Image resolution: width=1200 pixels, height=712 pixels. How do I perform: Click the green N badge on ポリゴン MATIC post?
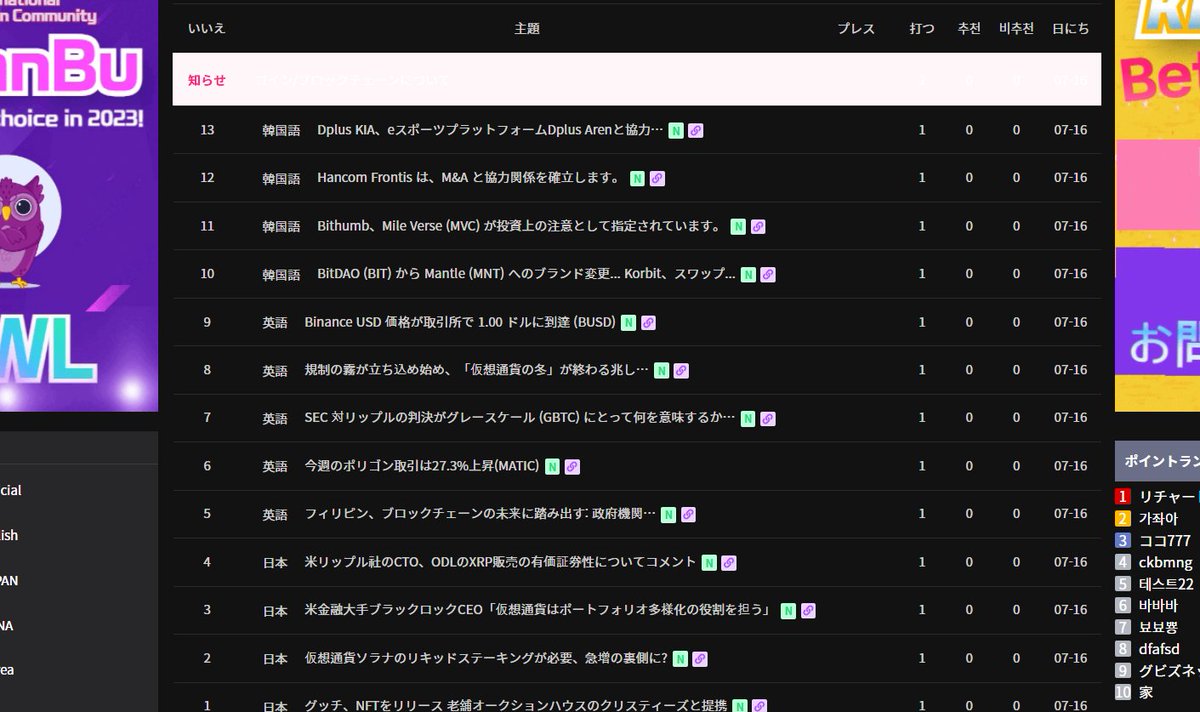(552, 466)
